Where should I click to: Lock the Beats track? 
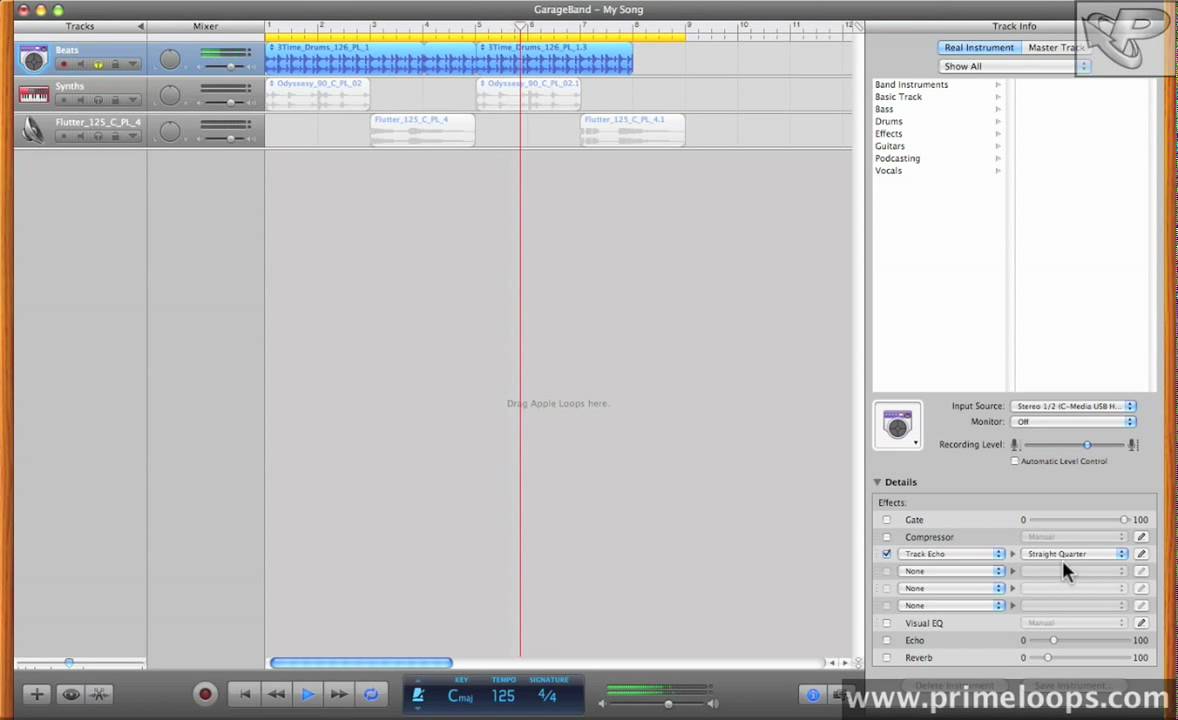click(115, 65)
